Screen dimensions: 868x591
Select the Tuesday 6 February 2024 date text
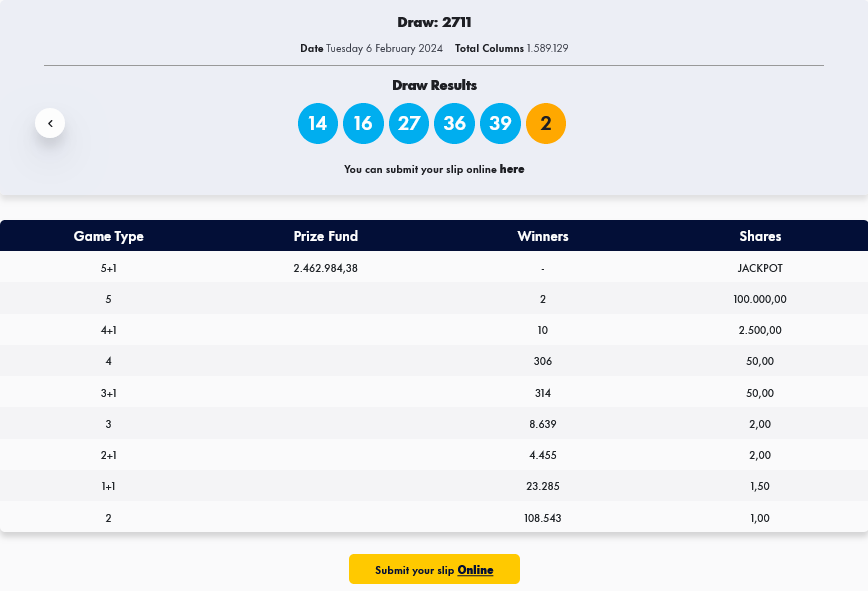click(x=385, y=48)
